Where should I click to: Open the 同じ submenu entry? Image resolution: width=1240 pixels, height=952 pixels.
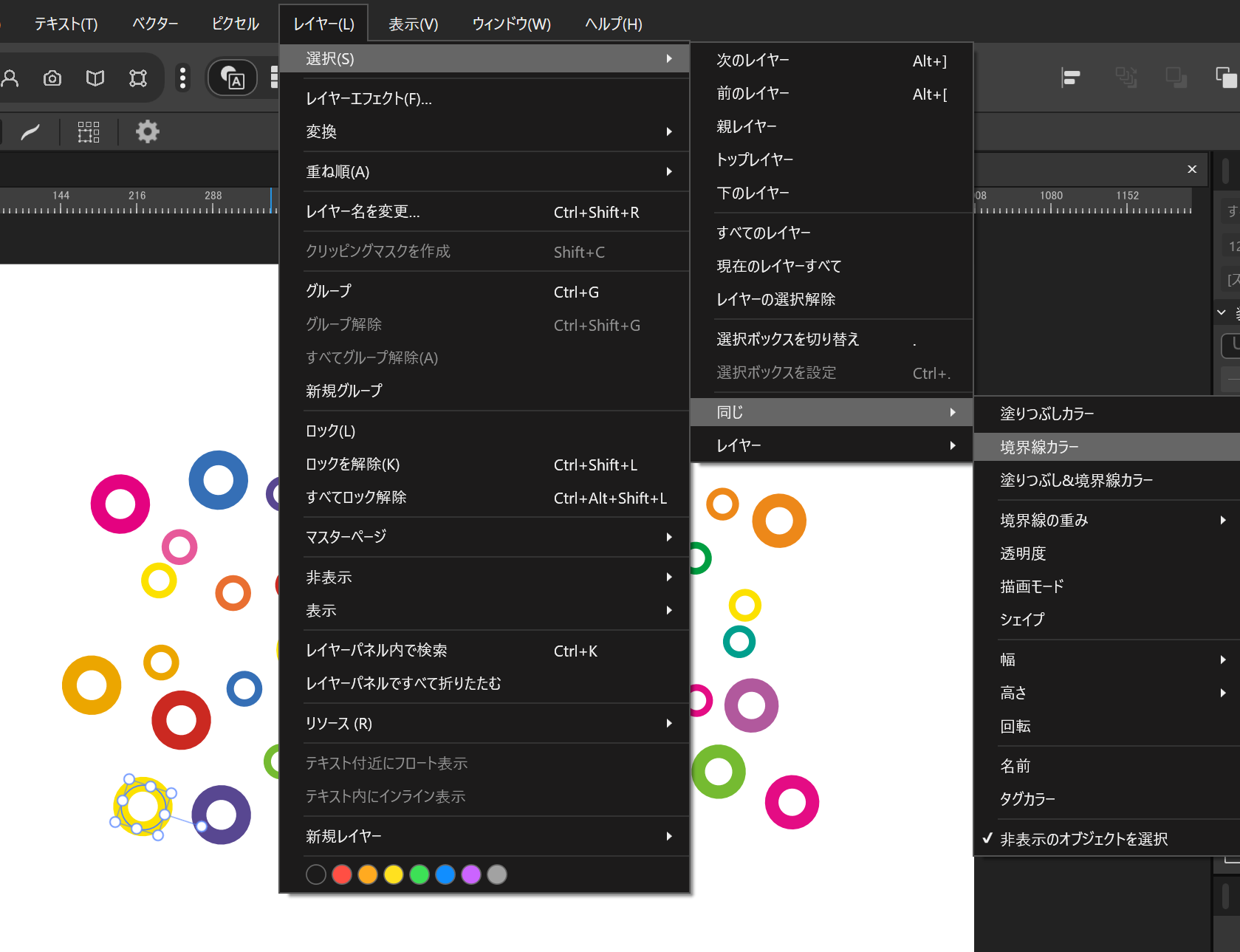832,412
